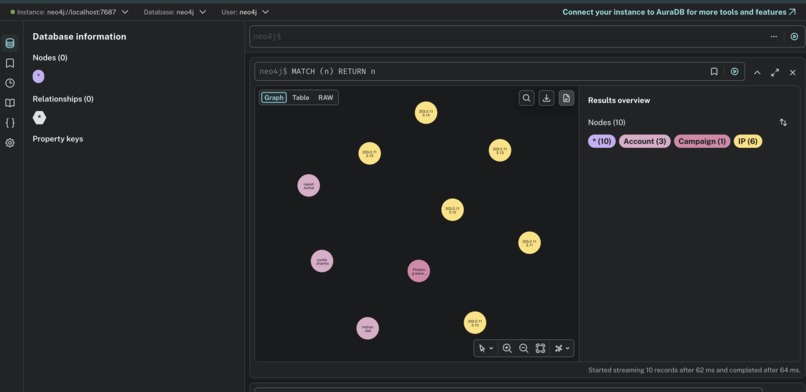The width and height of the screenshot is (806, 392).
Task: Click the Nodes (10) results heading
Action: pos(607,122)
